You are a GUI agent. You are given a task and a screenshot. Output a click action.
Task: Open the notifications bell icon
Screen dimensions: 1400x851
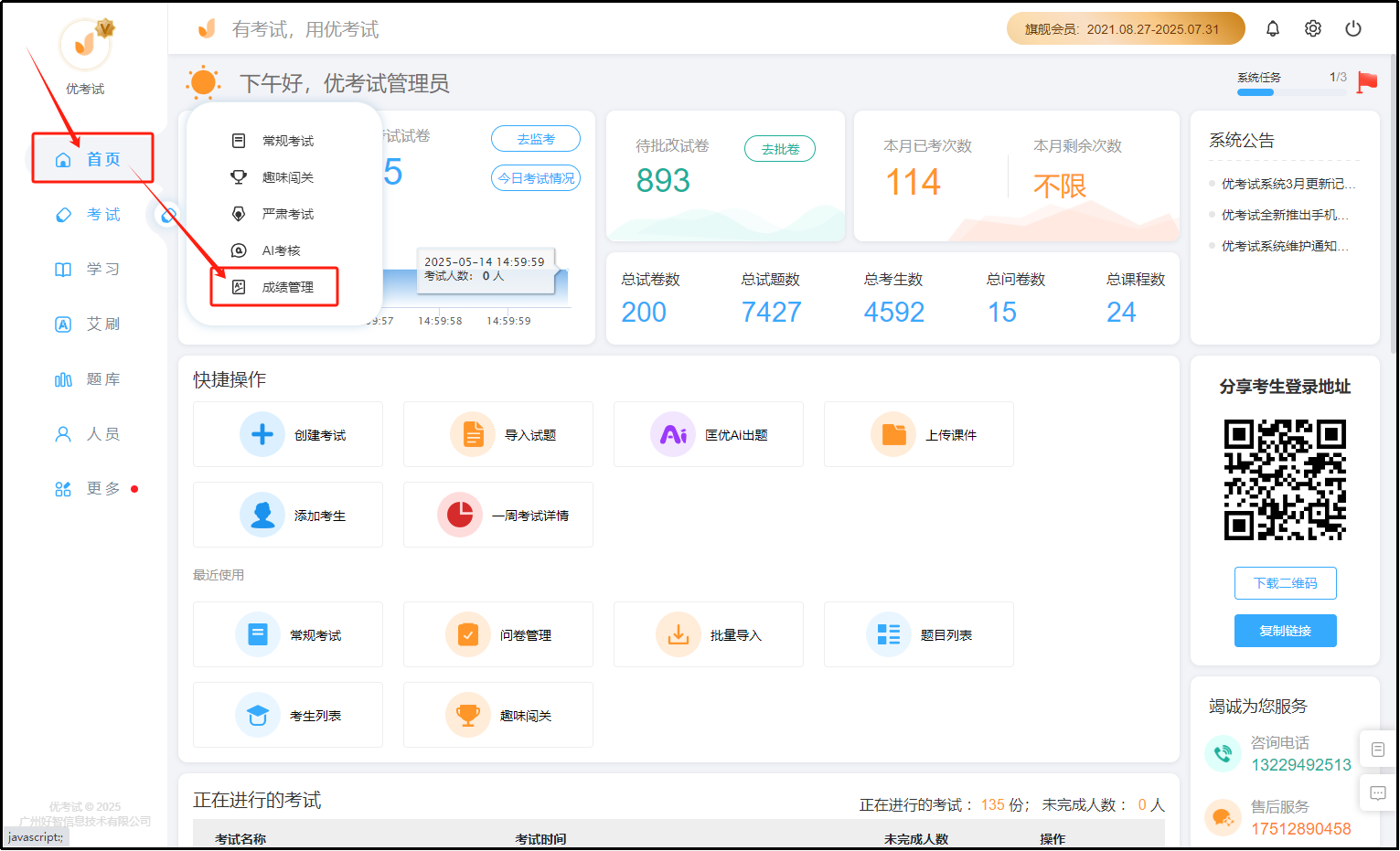point(1273,28)
